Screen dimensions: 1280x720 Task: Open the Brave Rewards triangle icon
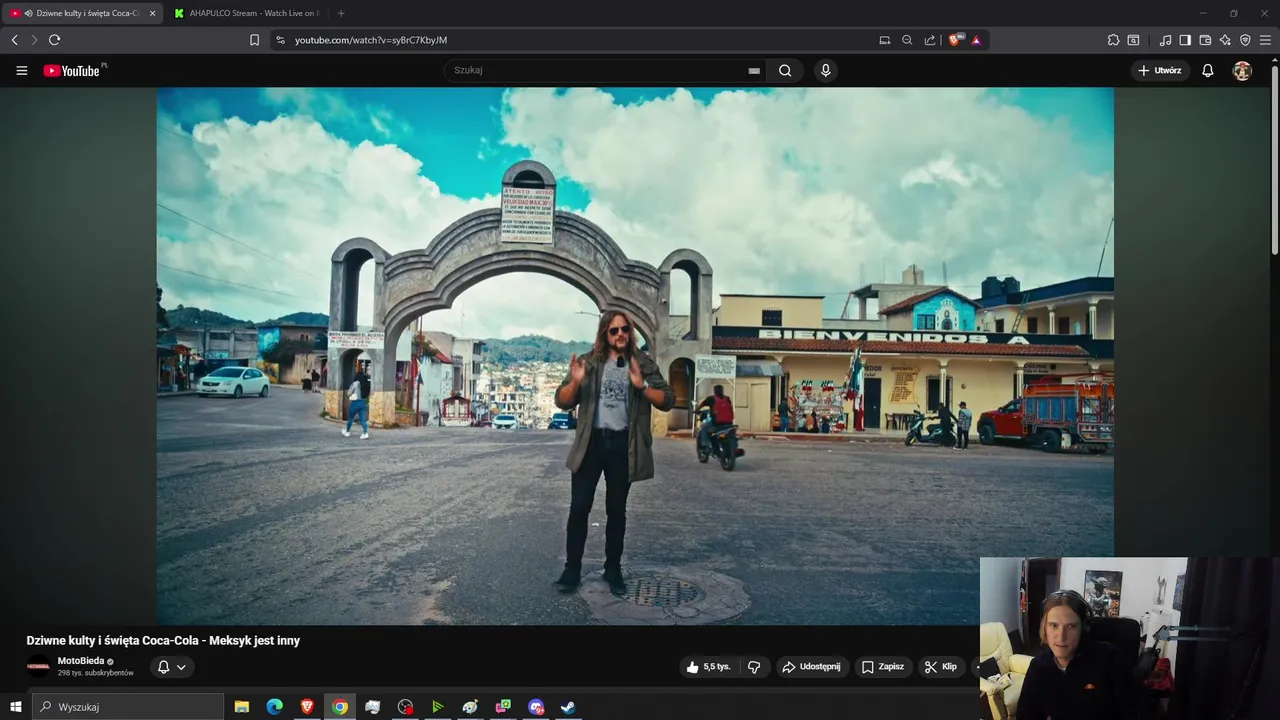(976, 40)
